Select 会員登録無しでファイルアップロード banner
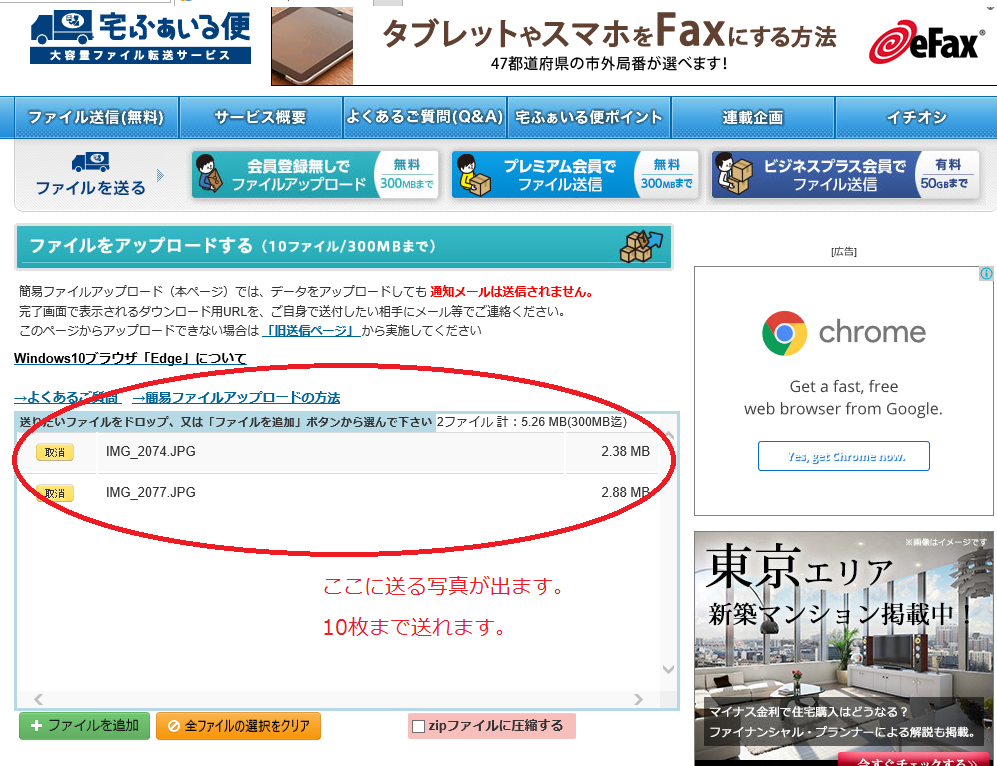 (x=315, y=175)
